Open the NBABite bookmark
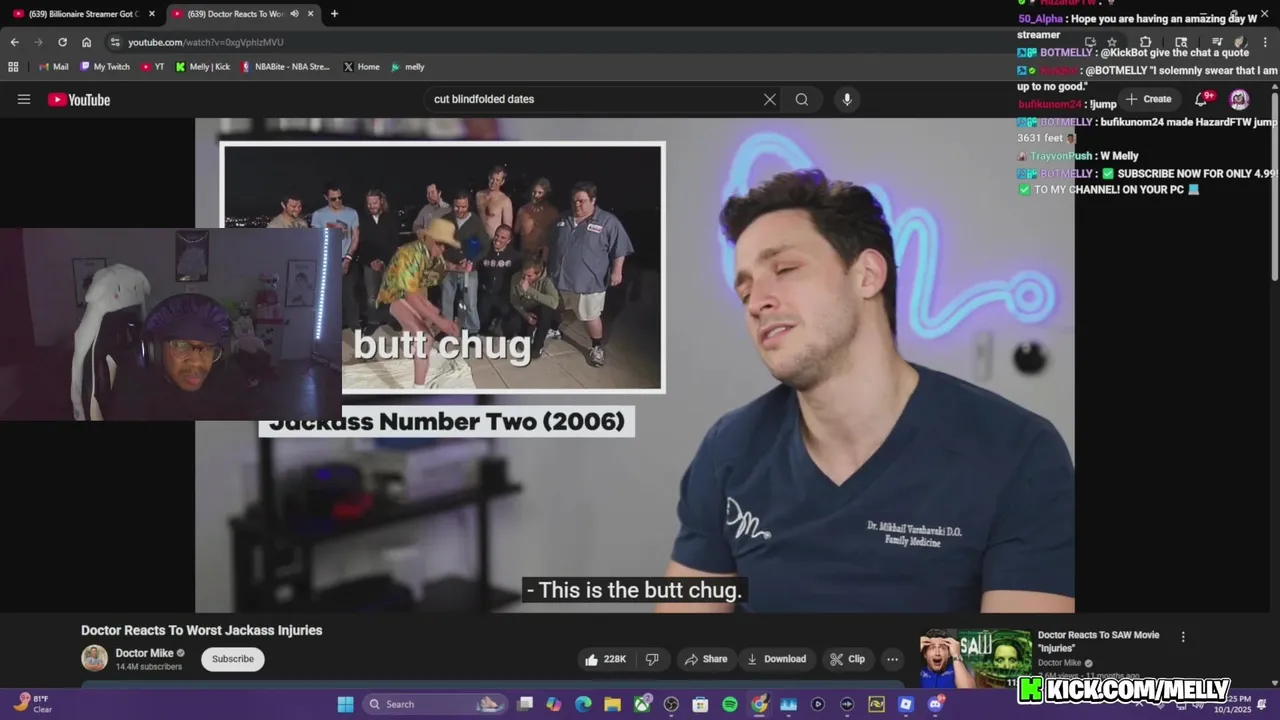The height and width of the screenshot is (720, 1280). pyautogui.click(x=285, y=67)
